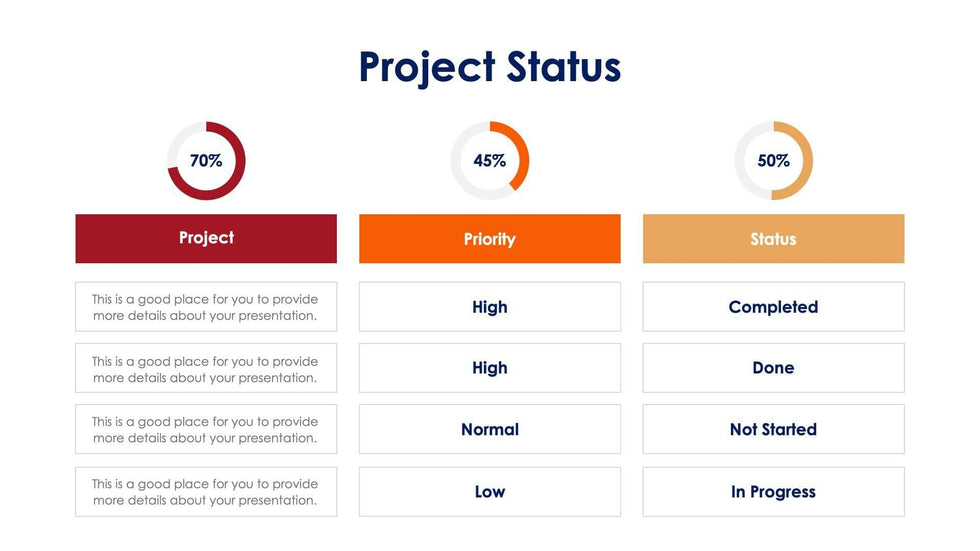This screenshot has height=551, width=980.
Task: Click the dark red Project header
Action: coord(206,238)
